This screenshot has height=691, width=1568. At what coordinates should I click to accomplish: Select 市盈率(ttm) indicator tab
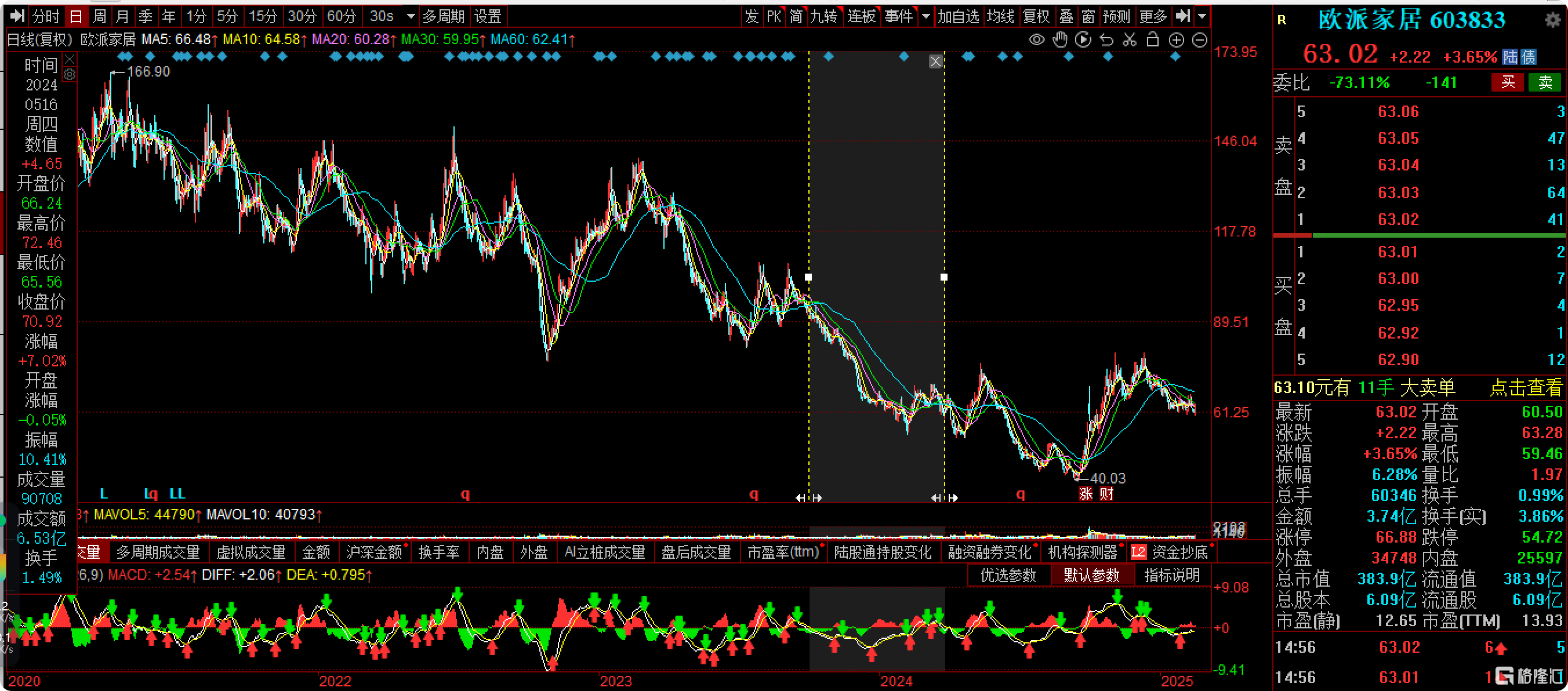click(x=783, y=552)
